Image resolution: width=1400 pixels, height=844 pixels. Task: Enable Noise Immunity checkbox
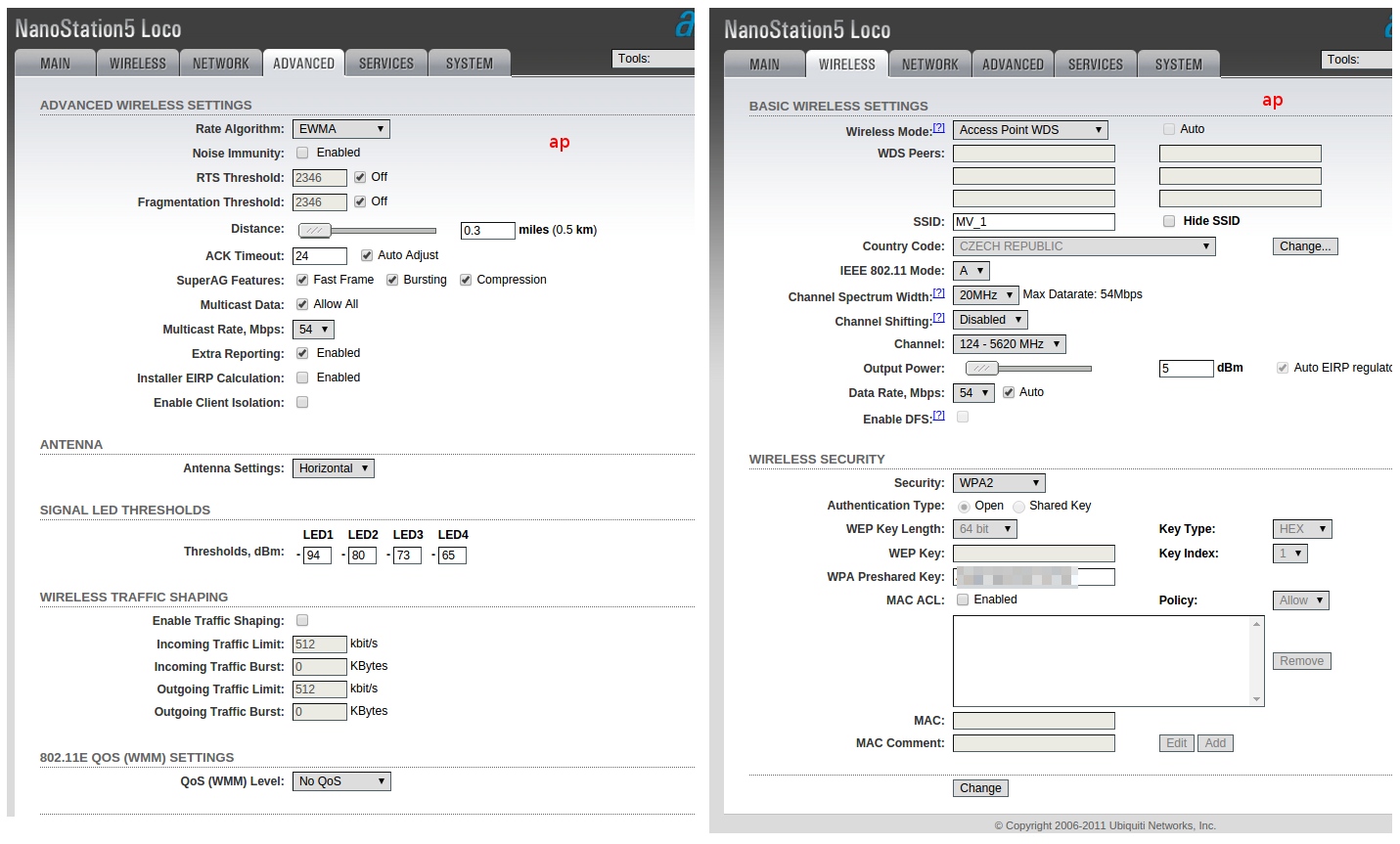tap(302, 153)
